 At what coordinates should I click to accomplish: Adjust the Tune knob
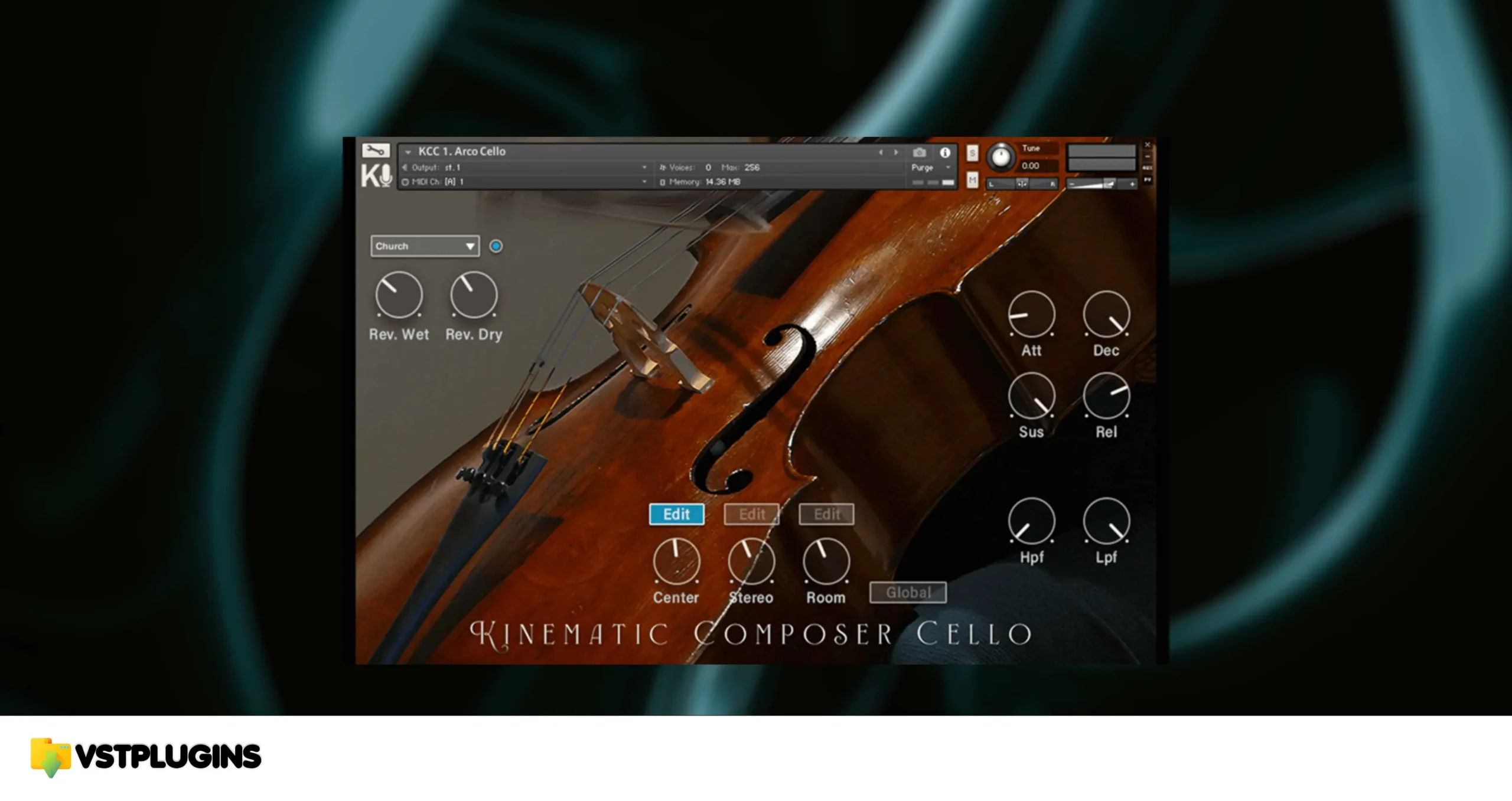click(x=1001, y=158)
